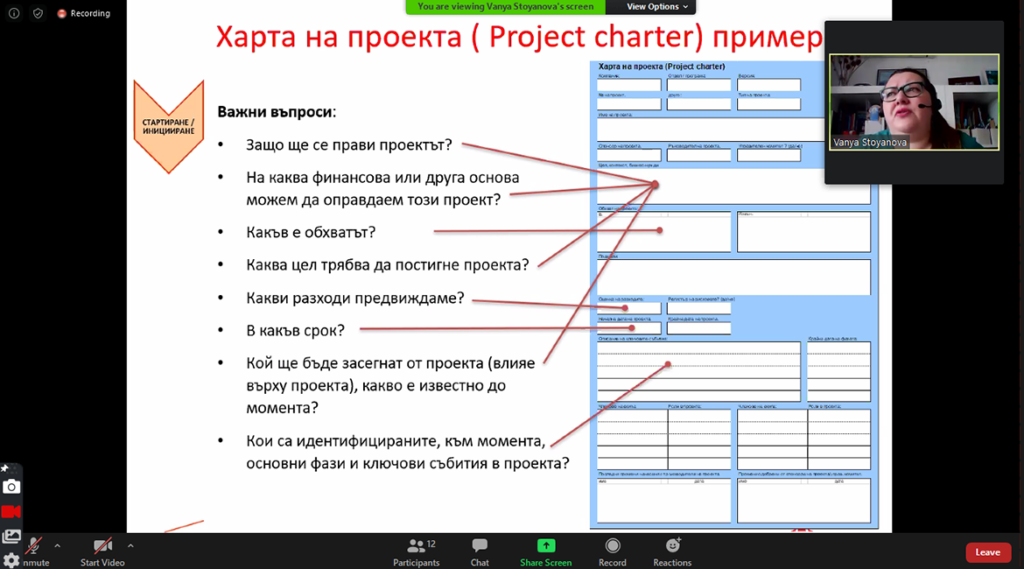
Task: Click the 'Важни въпроси:' heading
Action: point(276,112)
